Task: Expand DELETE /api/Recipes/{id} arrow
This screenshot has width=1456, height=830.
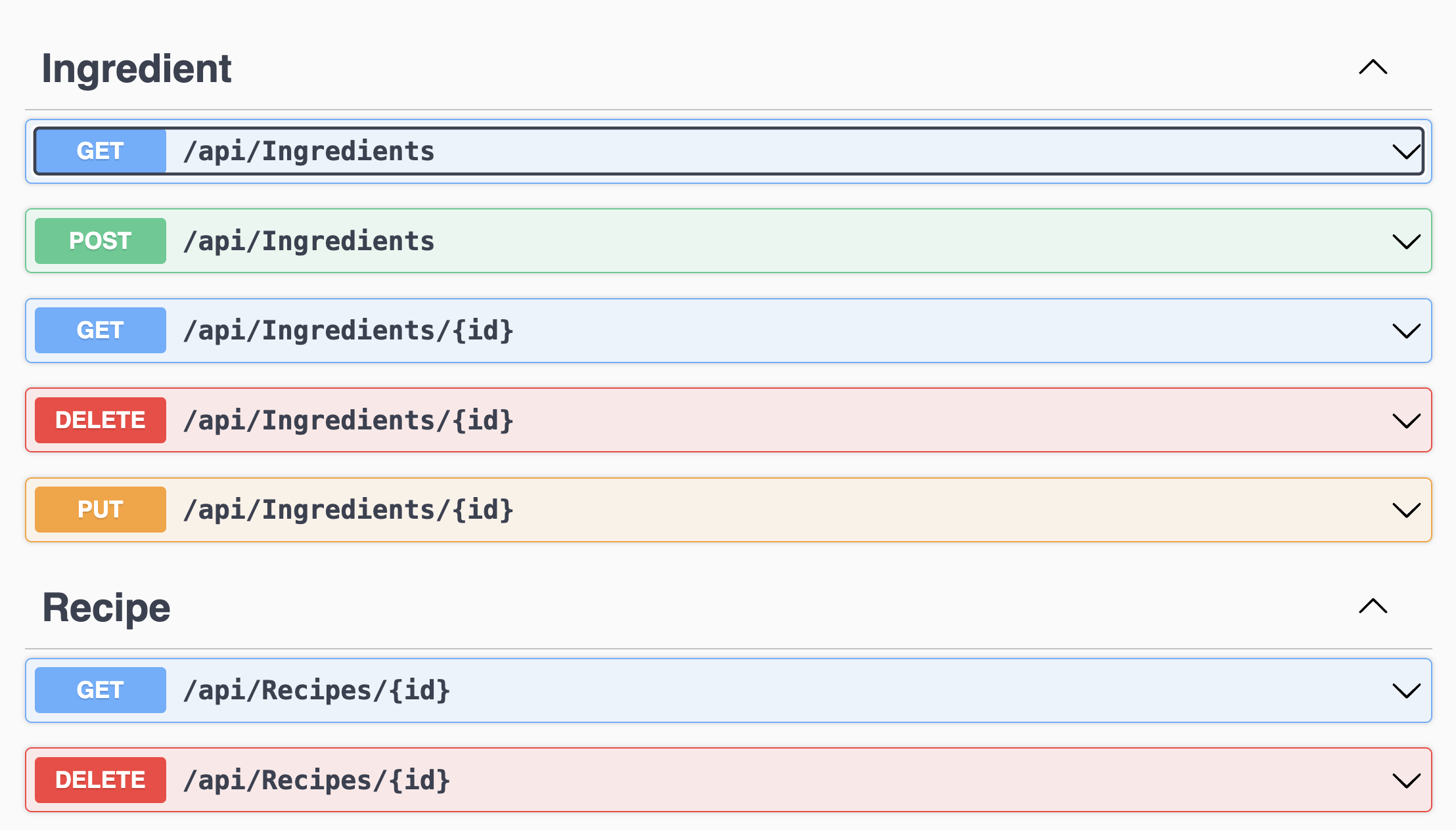Action: (1406, 780)
